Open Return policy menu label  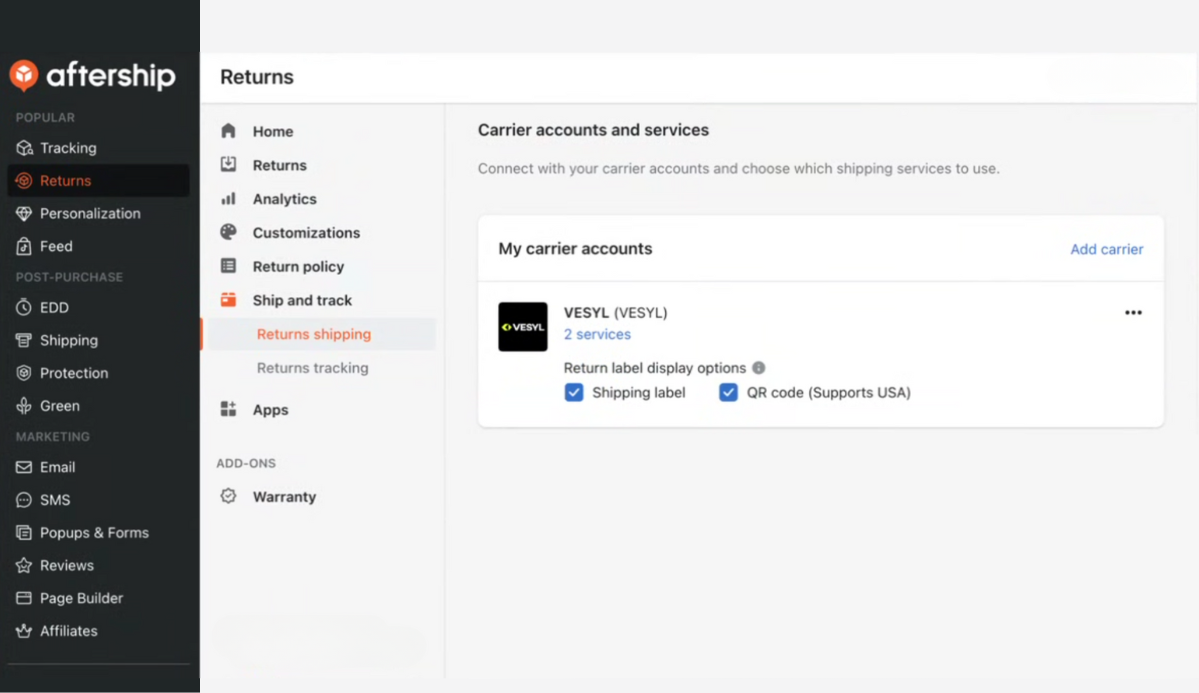(298, 266)
